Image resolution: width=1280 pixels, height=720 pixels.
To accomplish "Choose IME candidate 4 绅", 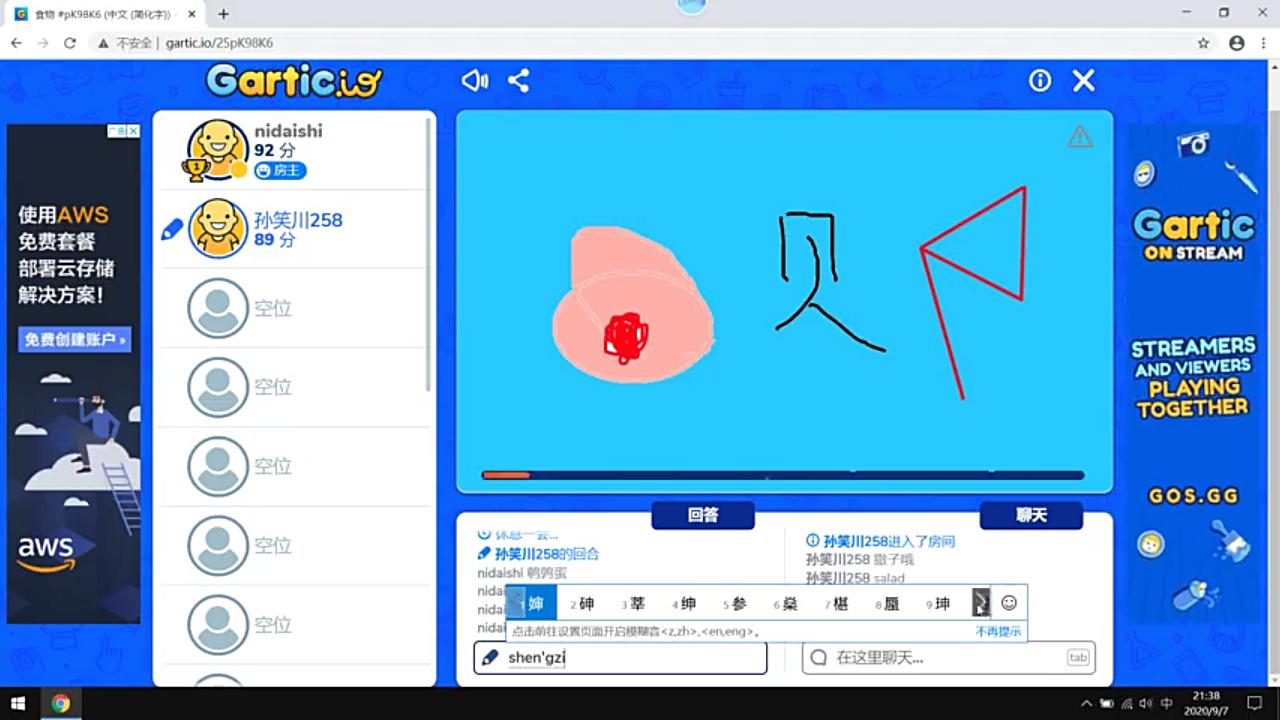I will 684,603.
